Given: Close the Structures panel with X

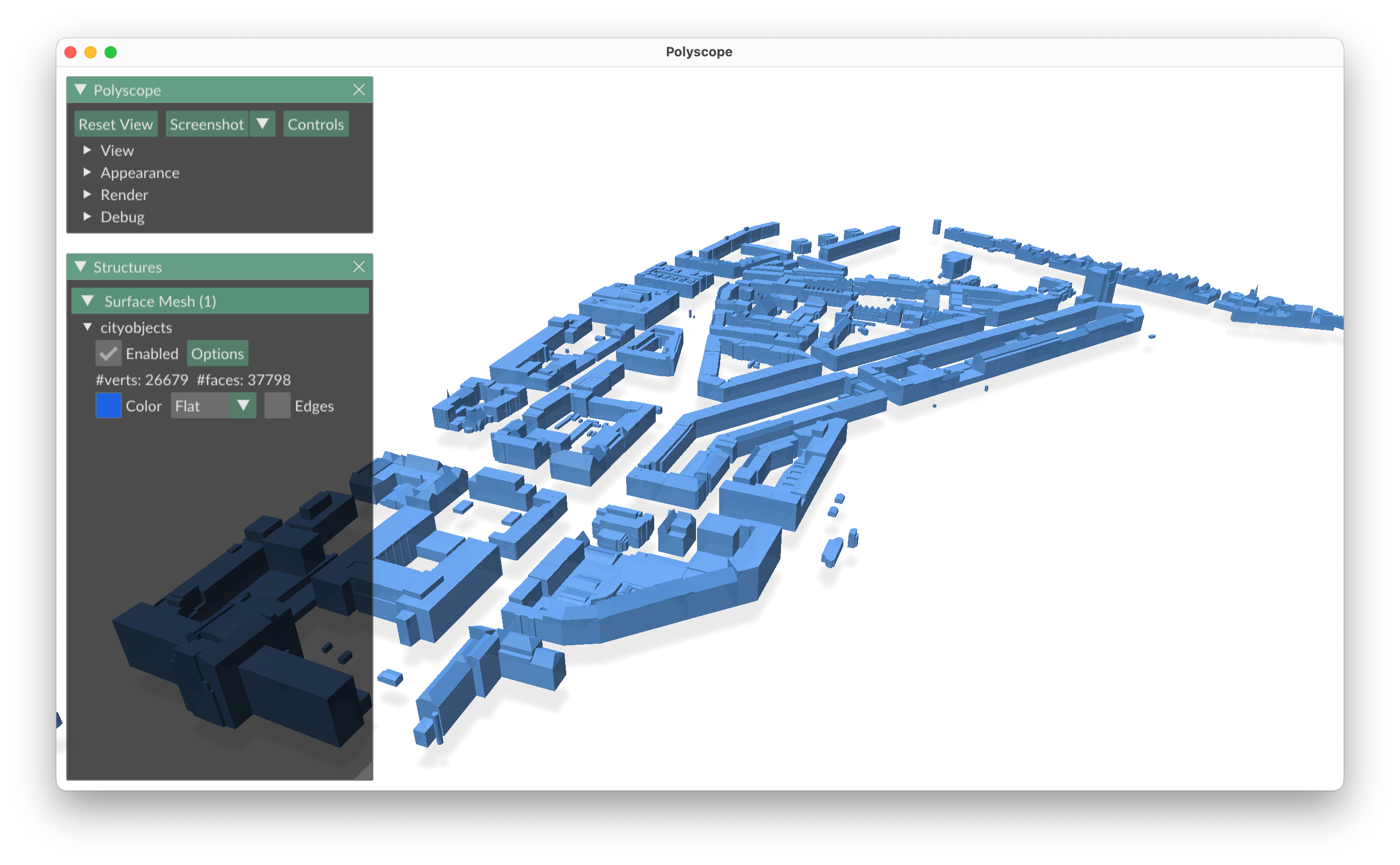Looking at the screenshot, I should pyautogui.click(x=359, y=267).
